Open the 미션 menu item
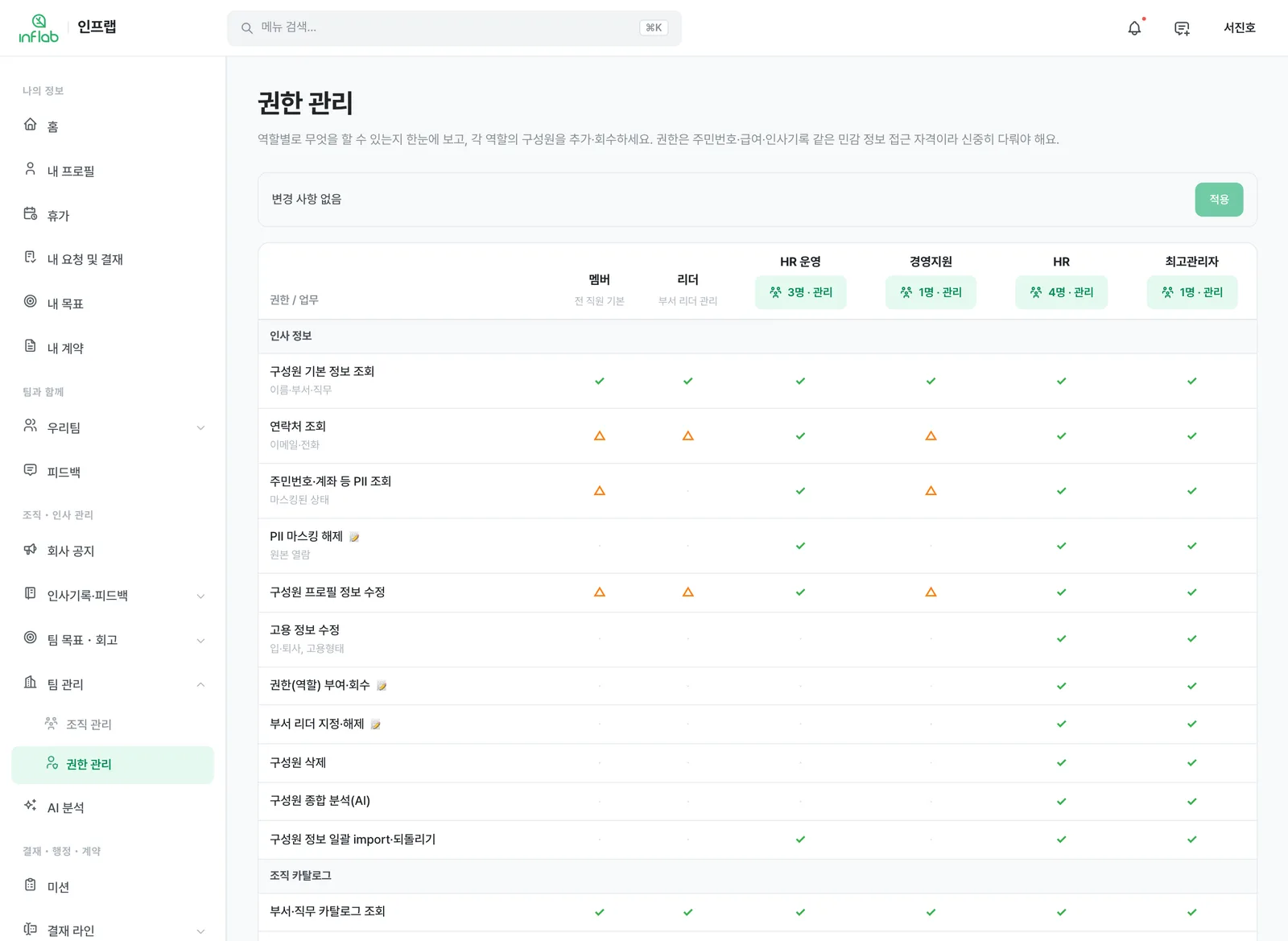The image size is (1288, 941). [113, 886]
